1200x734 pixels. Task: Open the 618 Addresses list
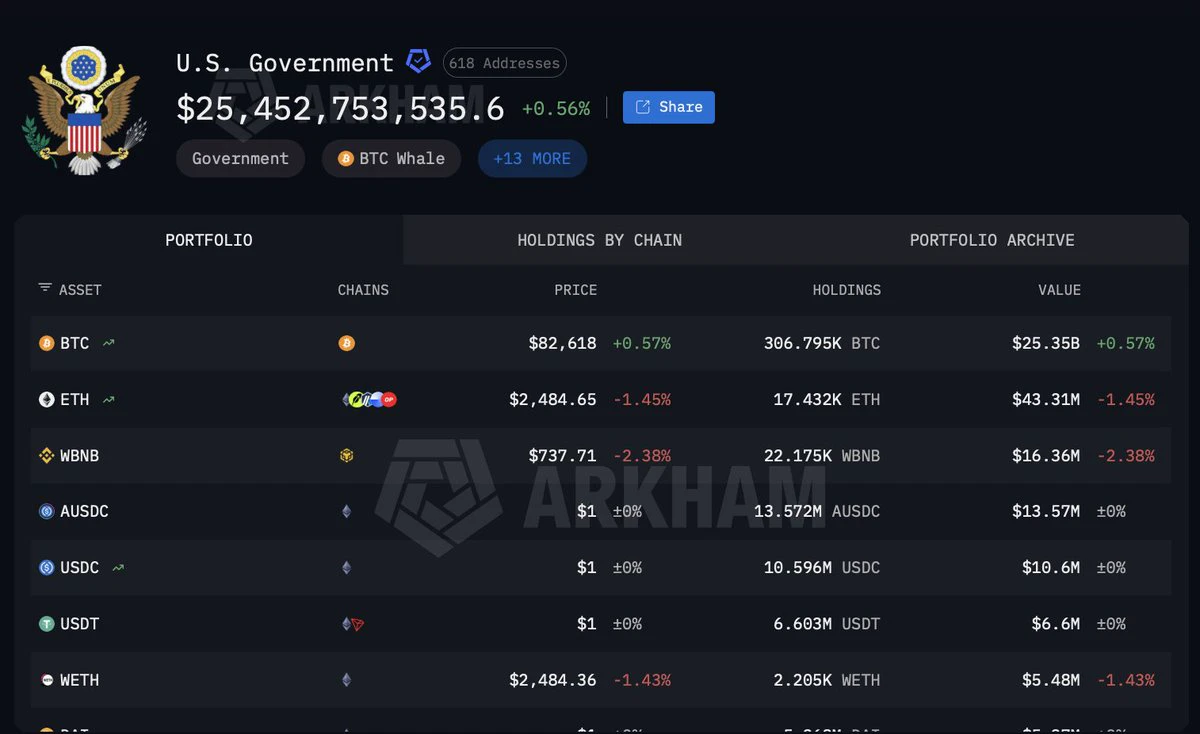coord(504,63)
